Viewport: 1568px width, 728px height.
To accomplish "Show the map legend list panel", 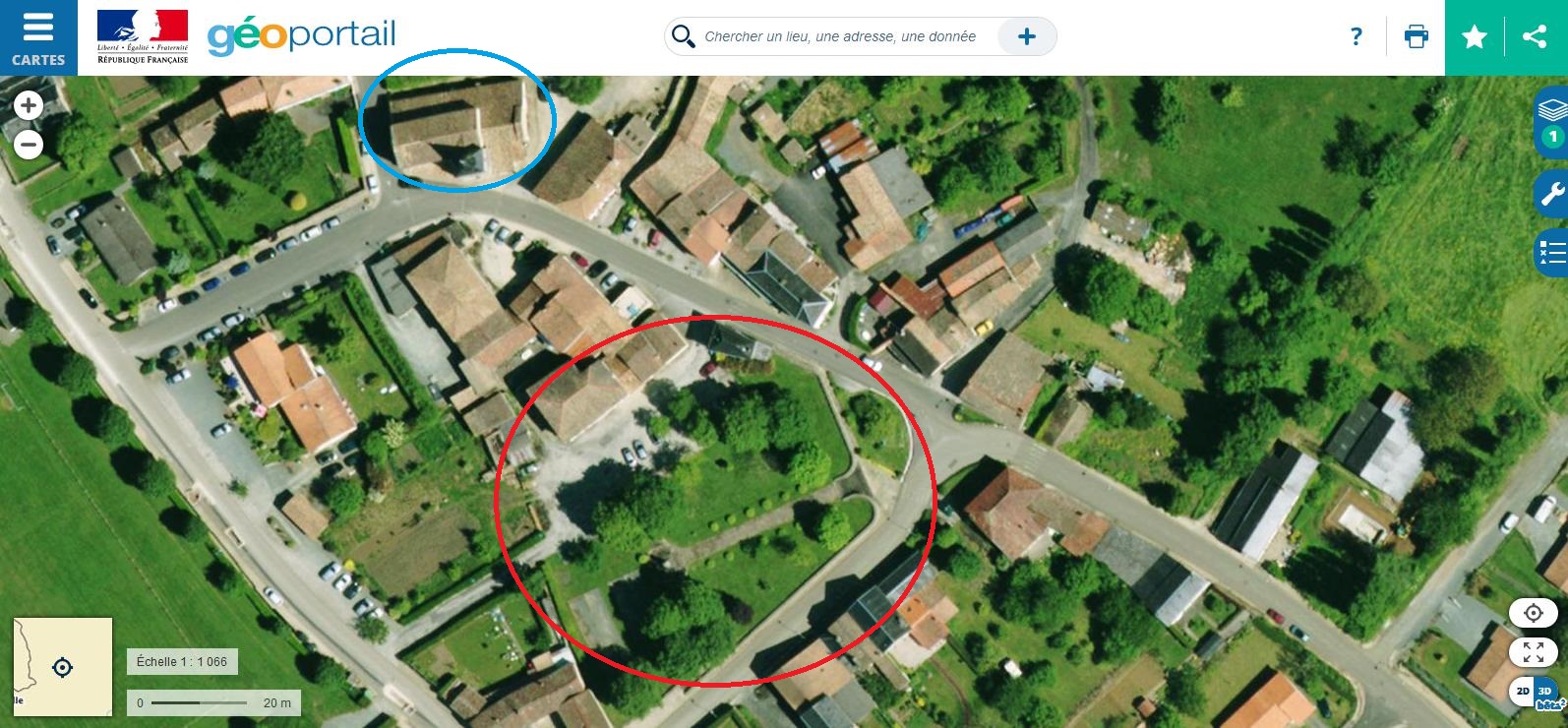I will point(1551,253).
